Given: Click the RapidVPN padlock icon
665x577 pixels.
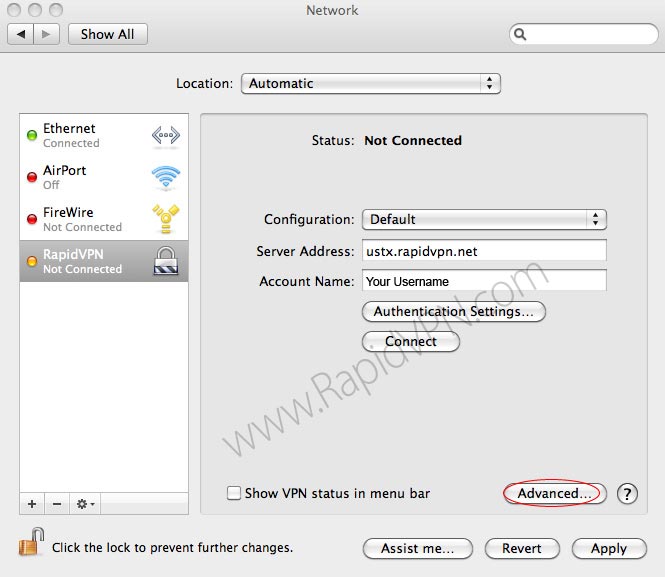Looking at the screenshot, I should point(166,261).
